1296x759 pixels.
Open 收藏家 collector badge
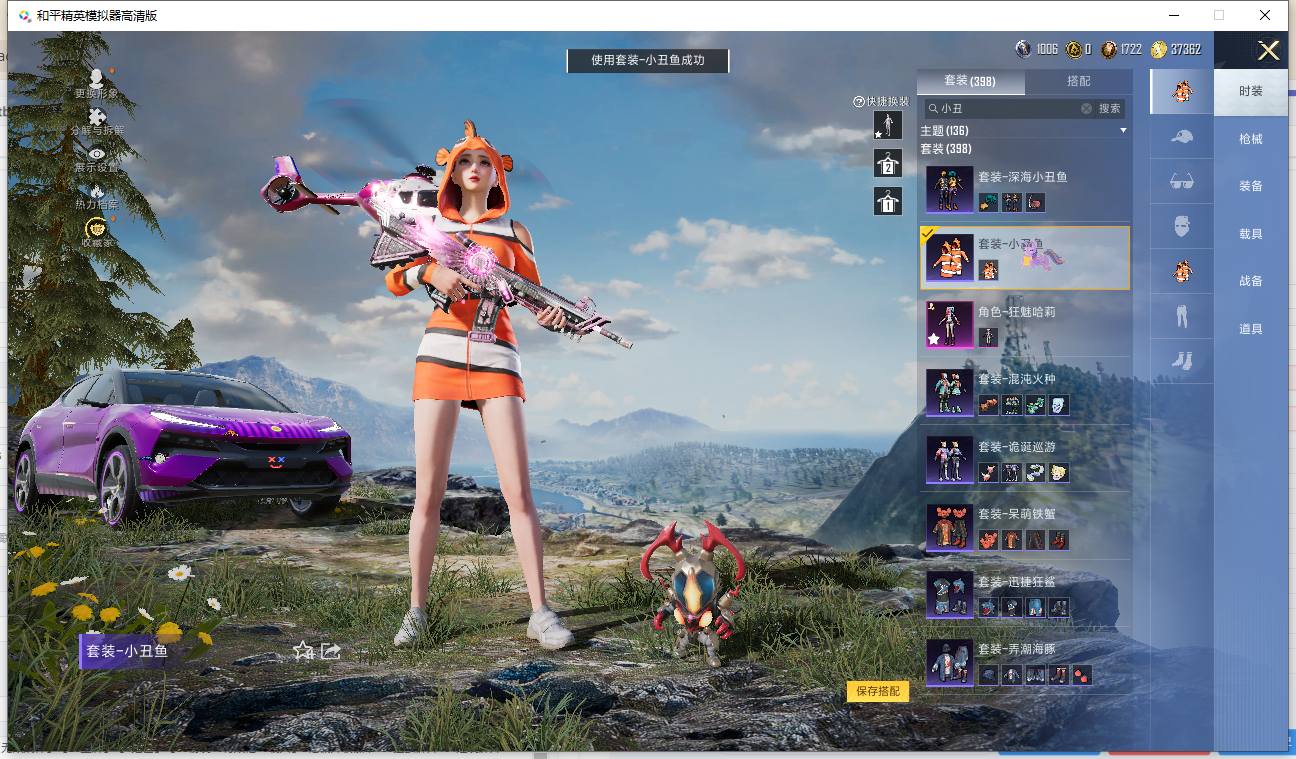pos(96,228)
